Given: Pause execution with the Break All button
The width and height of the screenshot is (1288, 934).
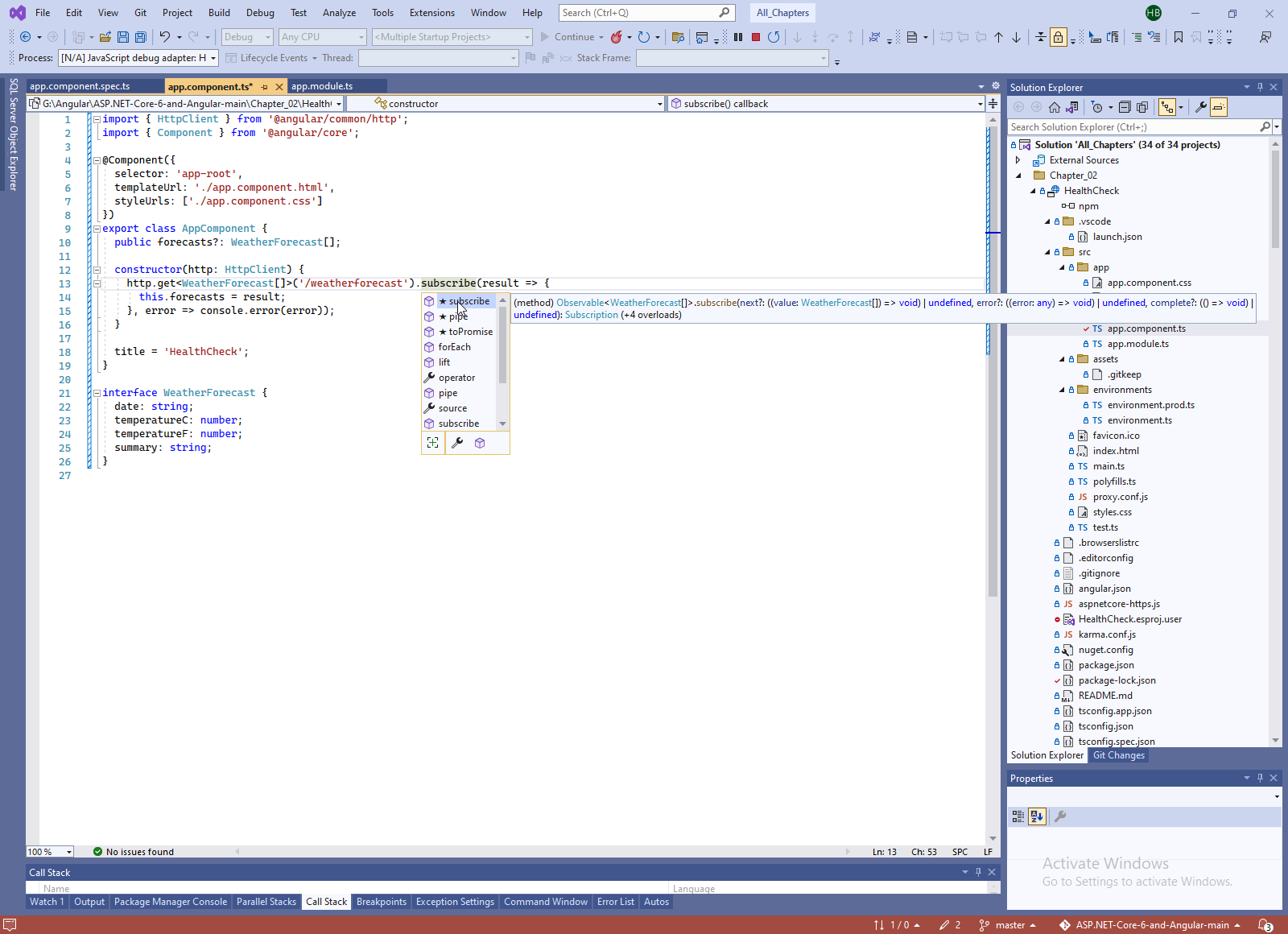Looking at the screenshot, I should 737,37.
